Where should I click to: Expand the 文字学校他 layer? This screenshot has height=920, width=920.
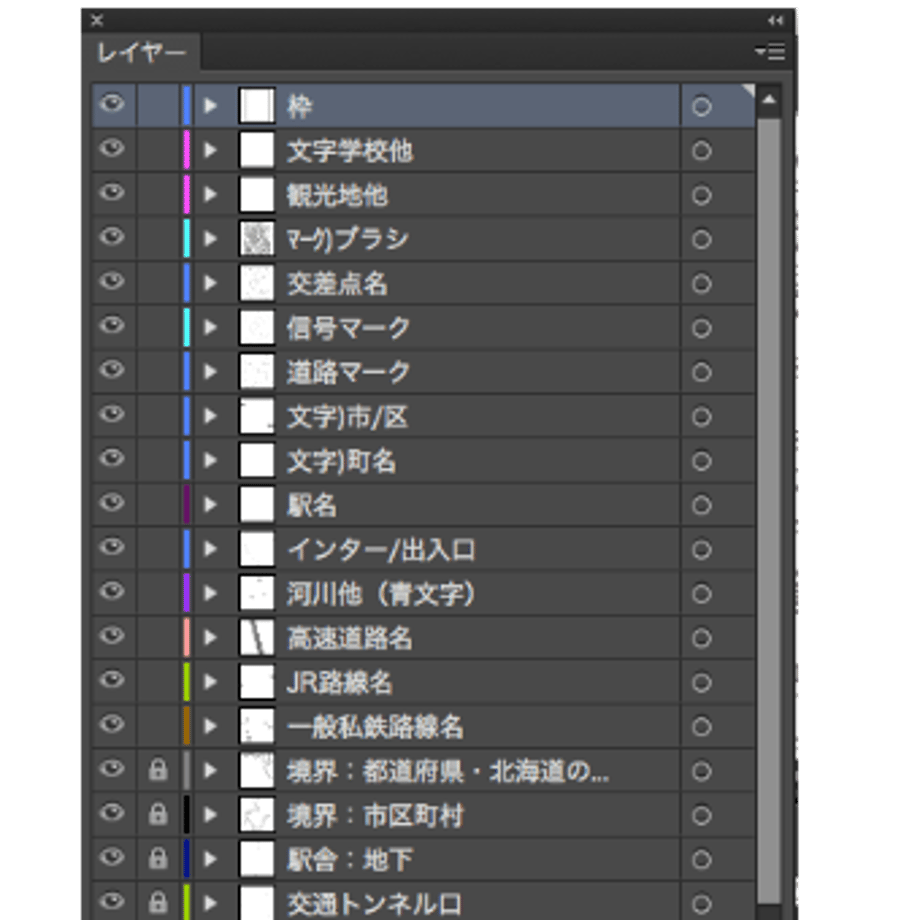pos(210,150)
